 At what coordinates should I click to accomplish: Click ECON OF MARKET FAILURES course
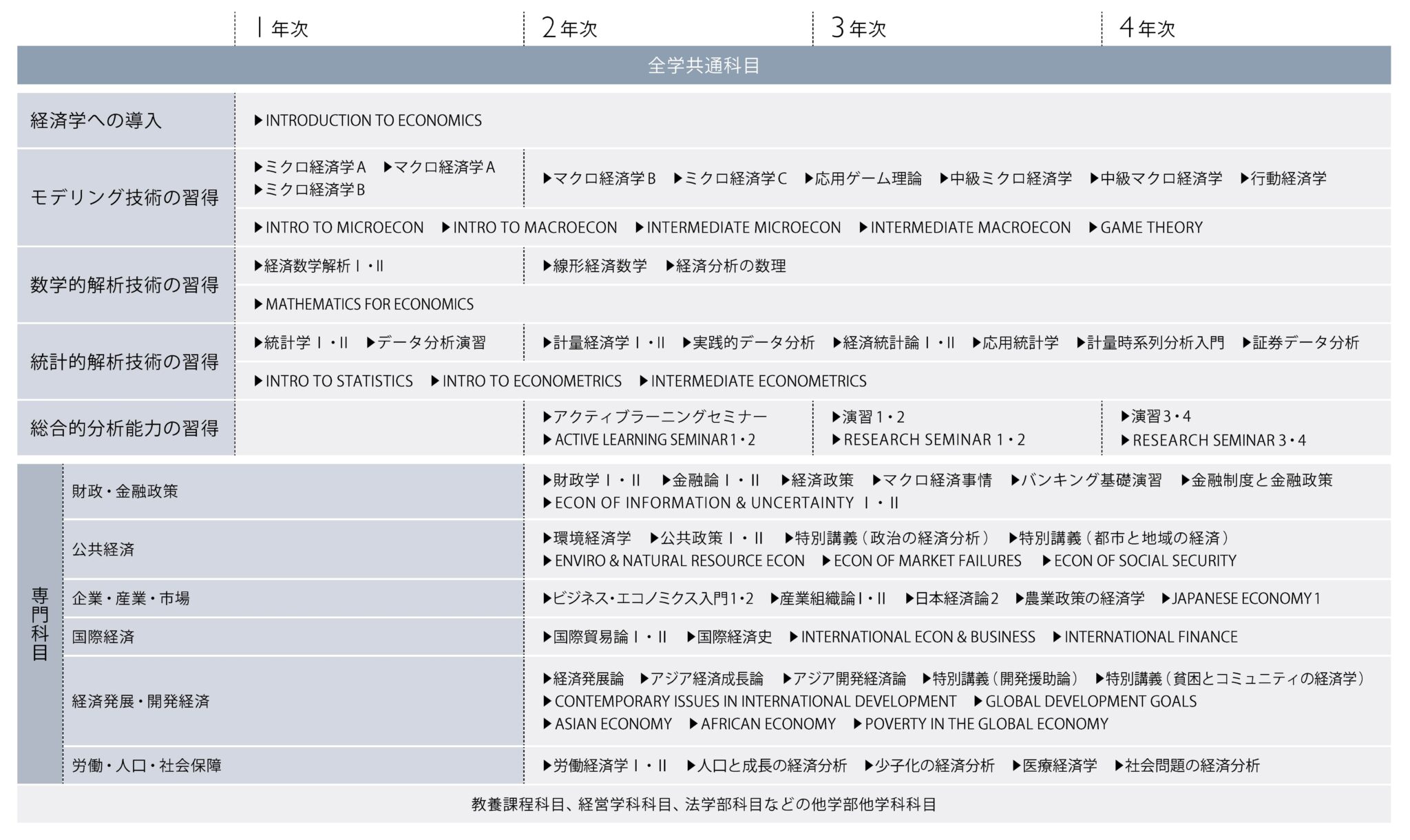[922, 561]
